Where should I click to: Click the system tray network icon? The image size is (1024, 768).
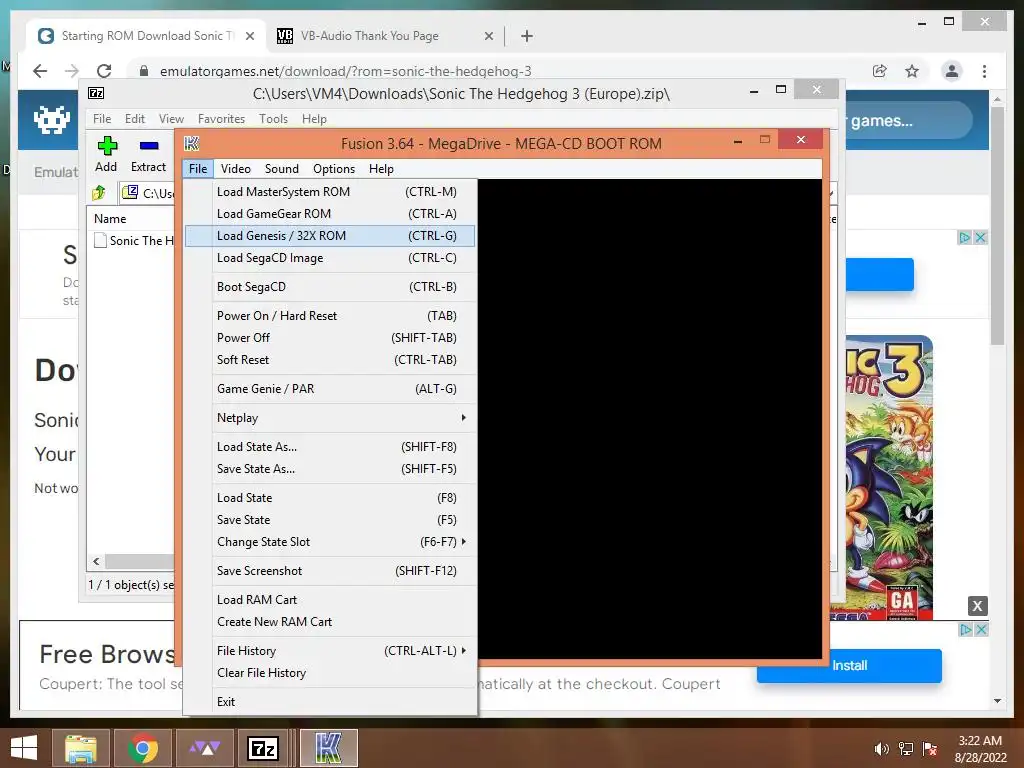click(906, 749)
